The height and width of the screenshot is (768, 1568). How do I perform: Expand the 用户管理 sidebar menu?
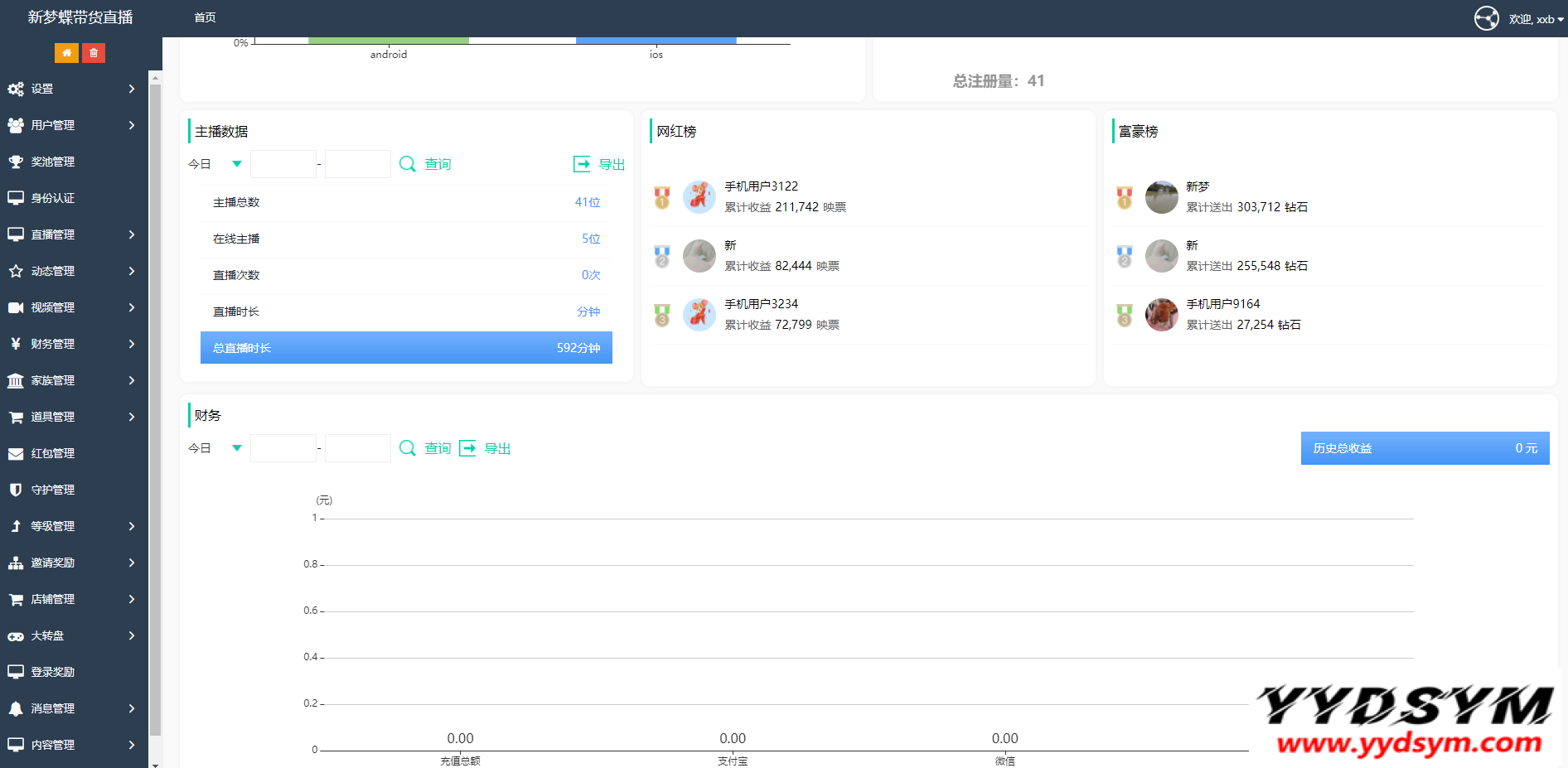pyautogui.click(x=70, y=125)
